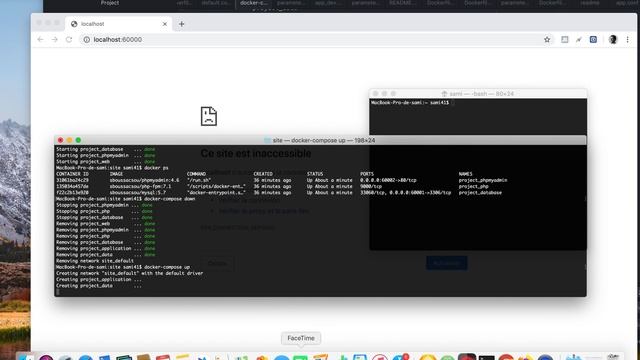Click the 9000/tcp port text
This screenshot has width=640, height=360.
click(371, 186)
